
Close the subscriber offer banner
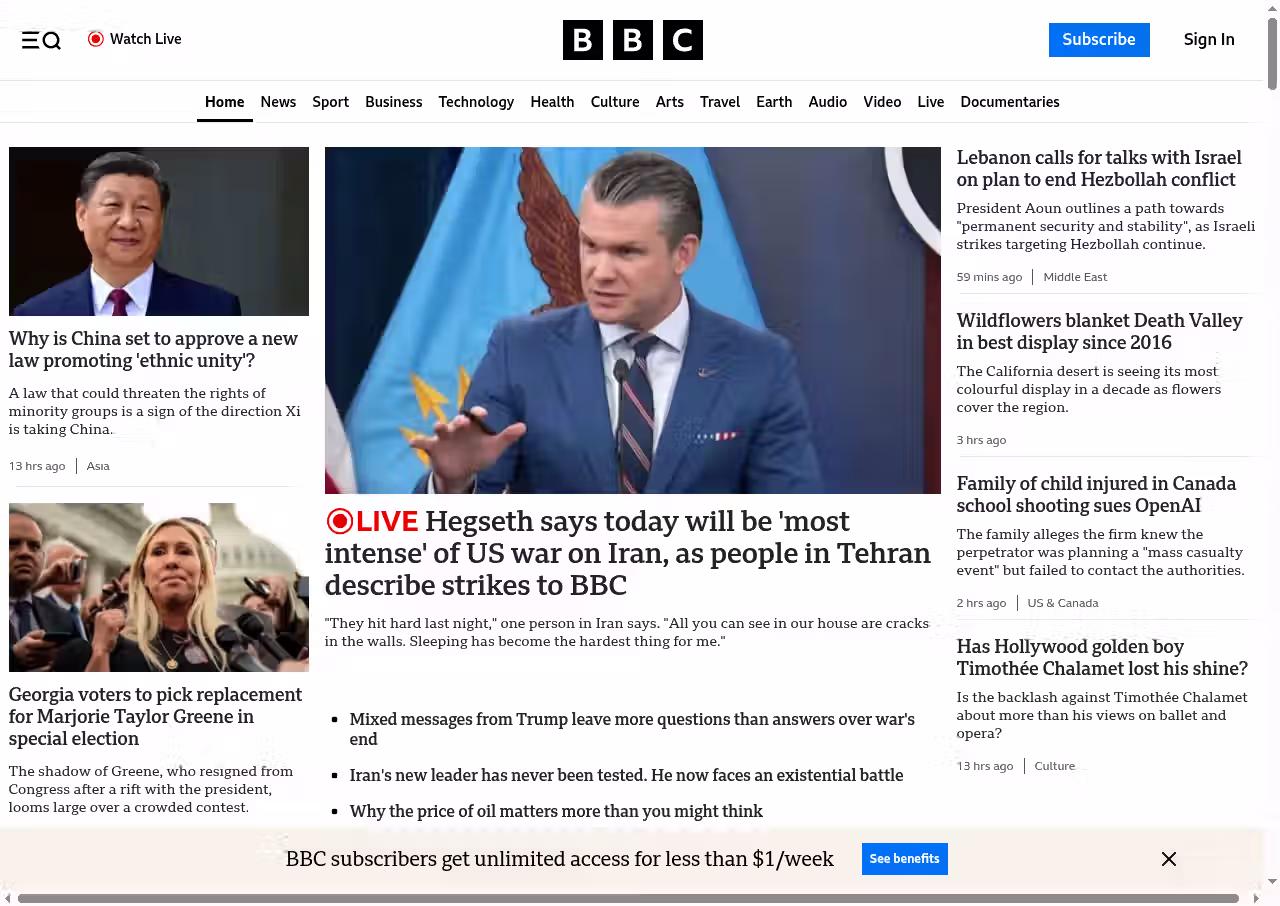[1168, 859]
